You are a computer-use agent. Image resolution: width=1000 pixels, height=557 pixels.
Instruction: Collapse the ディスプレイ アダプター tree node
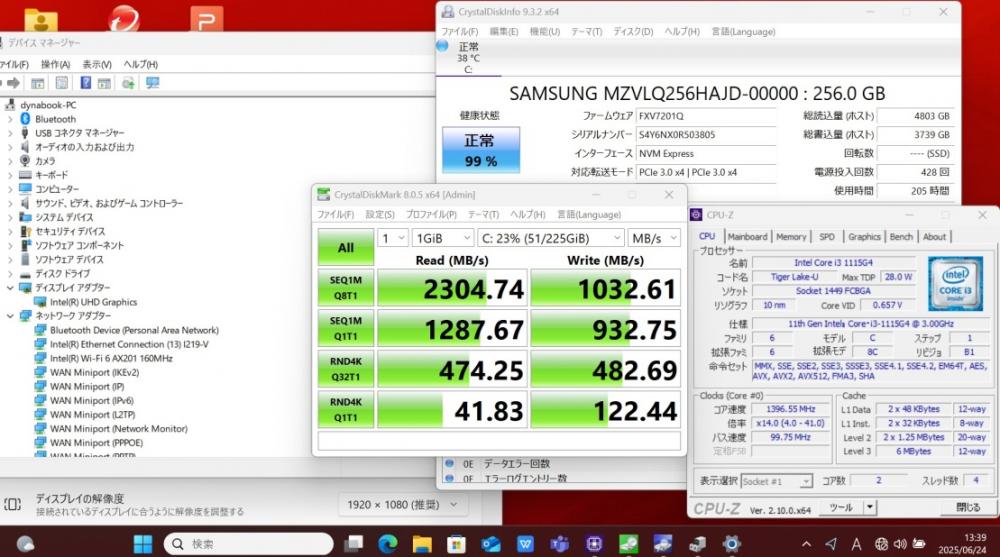[10, 288]
